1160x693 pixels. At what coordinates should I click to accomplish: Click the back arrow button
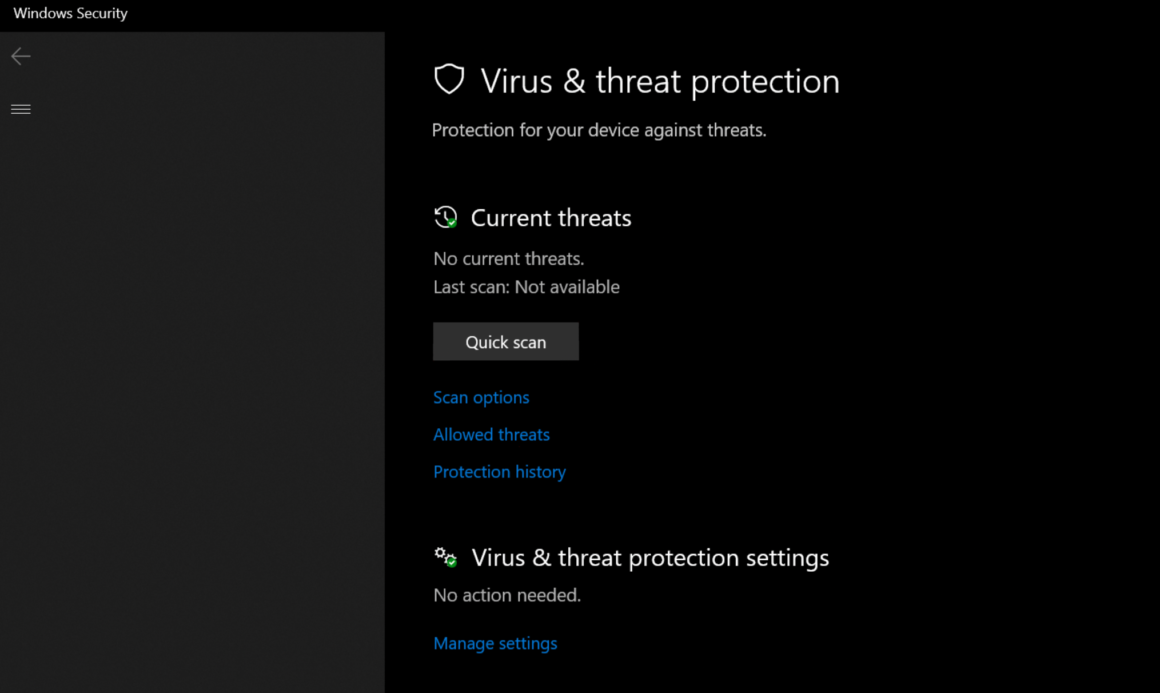point(21,57)
